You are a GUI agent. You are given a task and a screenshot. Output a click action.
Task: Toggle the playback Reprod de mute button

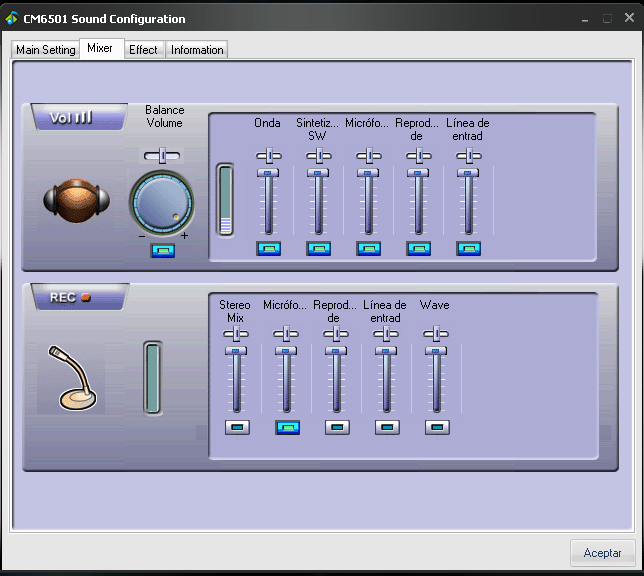point(419,248)
